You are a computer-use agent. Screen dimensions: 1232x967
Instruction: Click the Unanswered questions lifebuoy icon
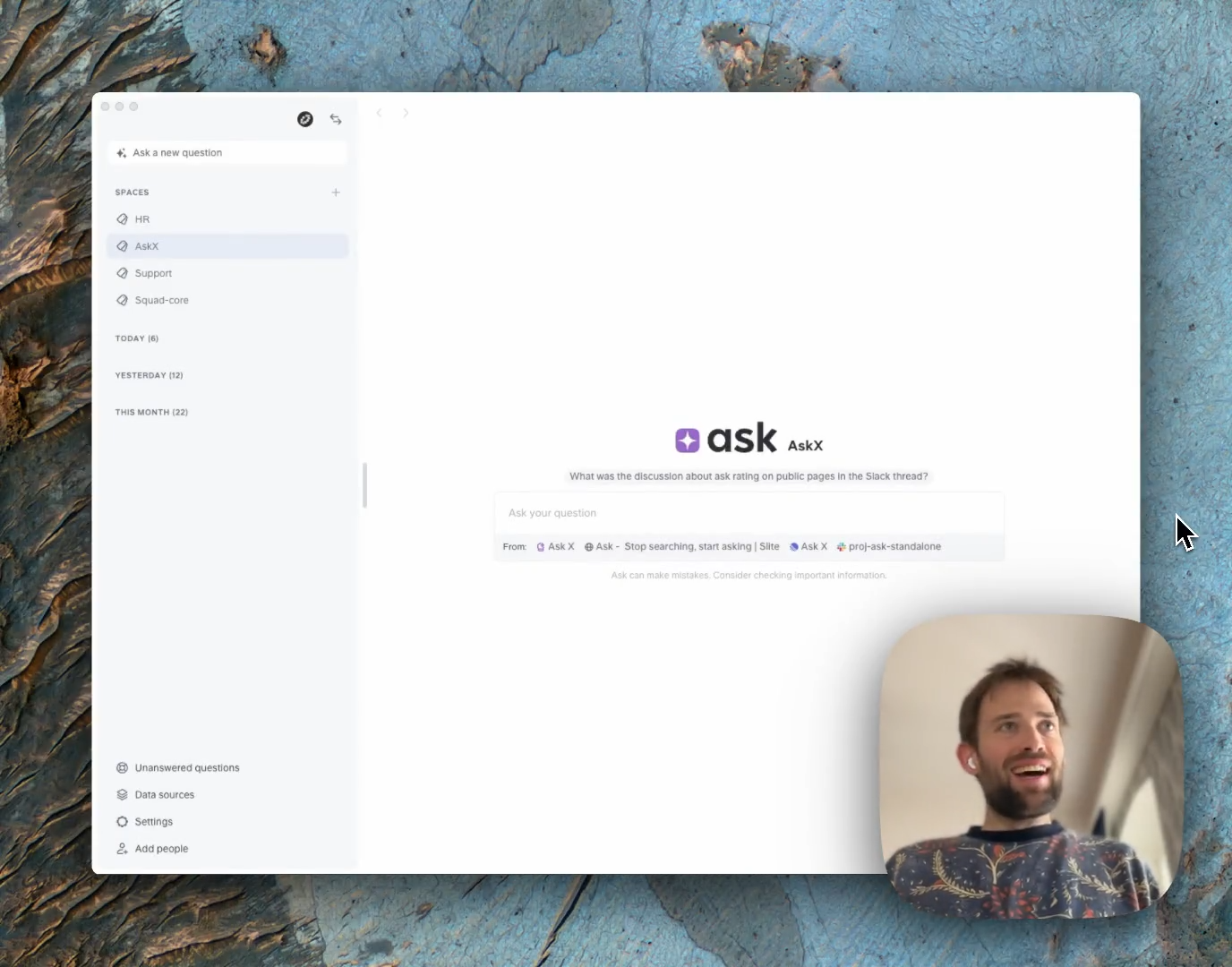click(123, 768)
